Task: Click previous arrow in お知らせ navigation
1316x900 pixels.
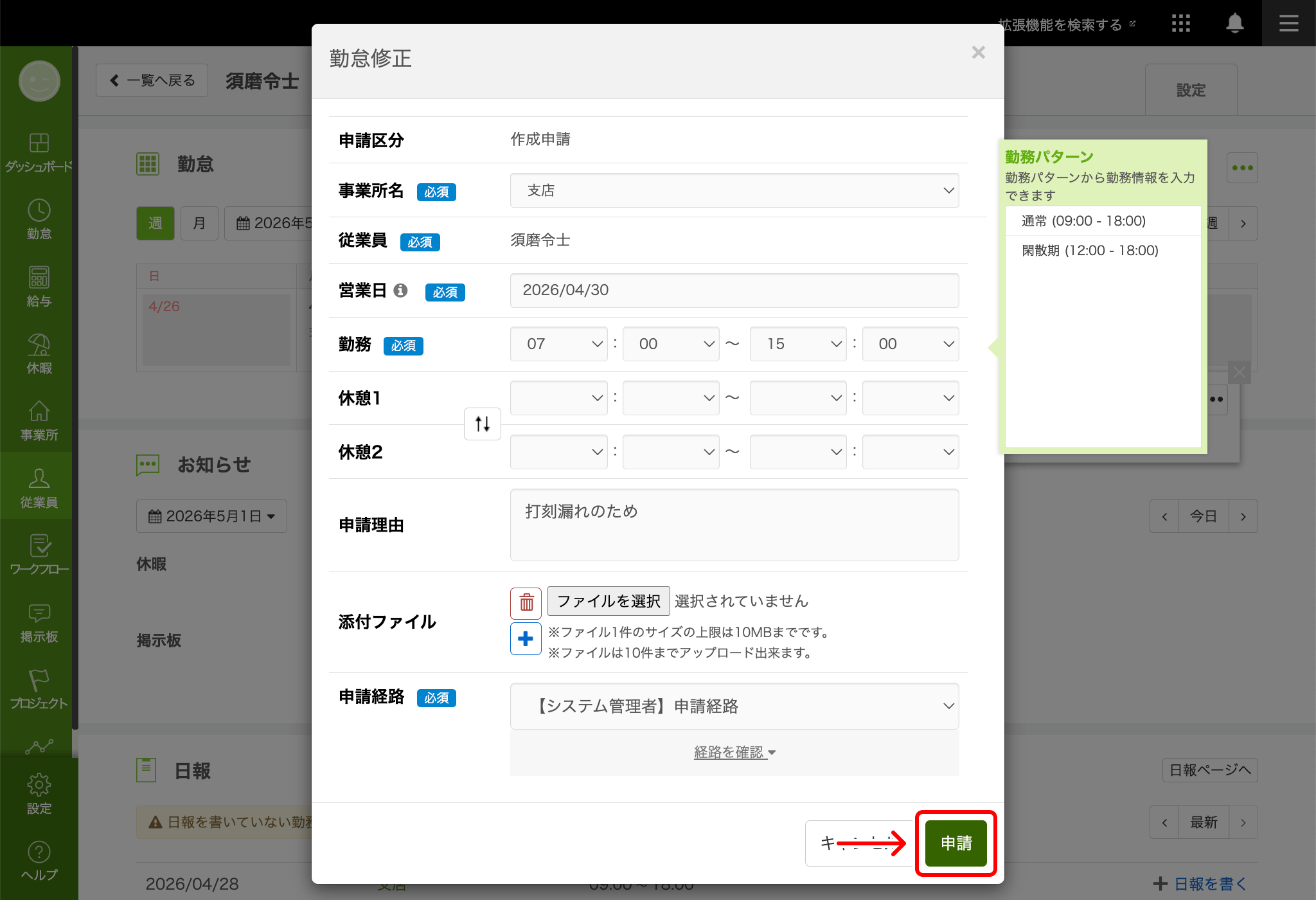Action: pyautogui.click(x=1164, y=516)
